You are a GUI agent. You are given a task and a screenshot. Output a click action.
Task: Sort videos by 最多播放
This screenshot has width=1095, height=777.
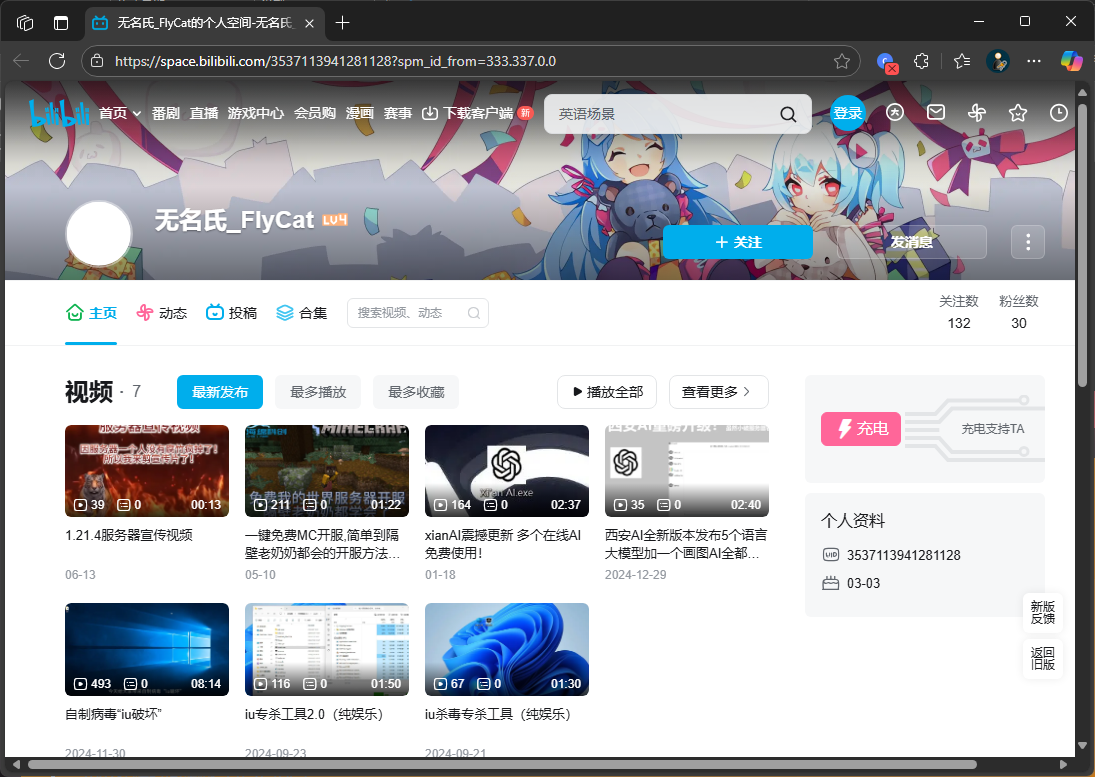(x=318, y=392)
